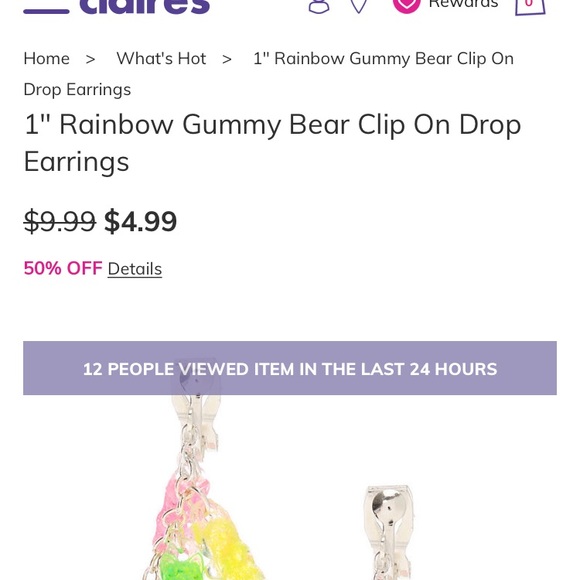Open the shopping bag cart icon
This screenshot has width=580, height=580.
click(x=530, y=7)
